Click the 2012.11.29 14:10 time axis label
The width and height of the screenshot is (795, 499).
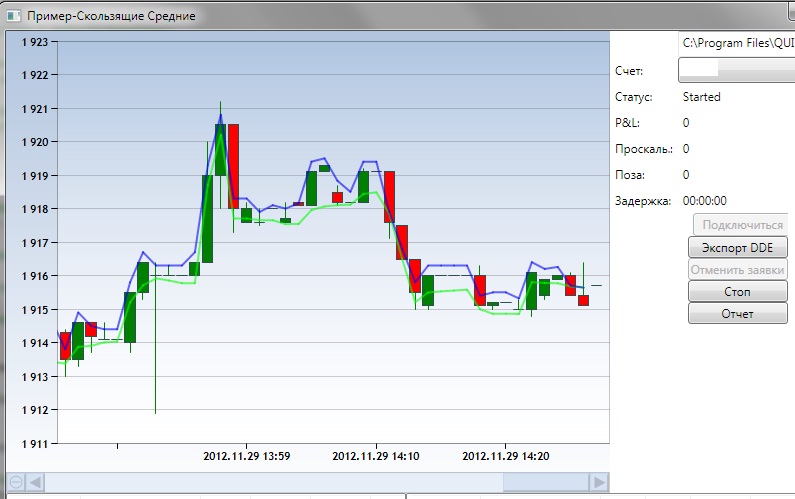click(376, 456)
